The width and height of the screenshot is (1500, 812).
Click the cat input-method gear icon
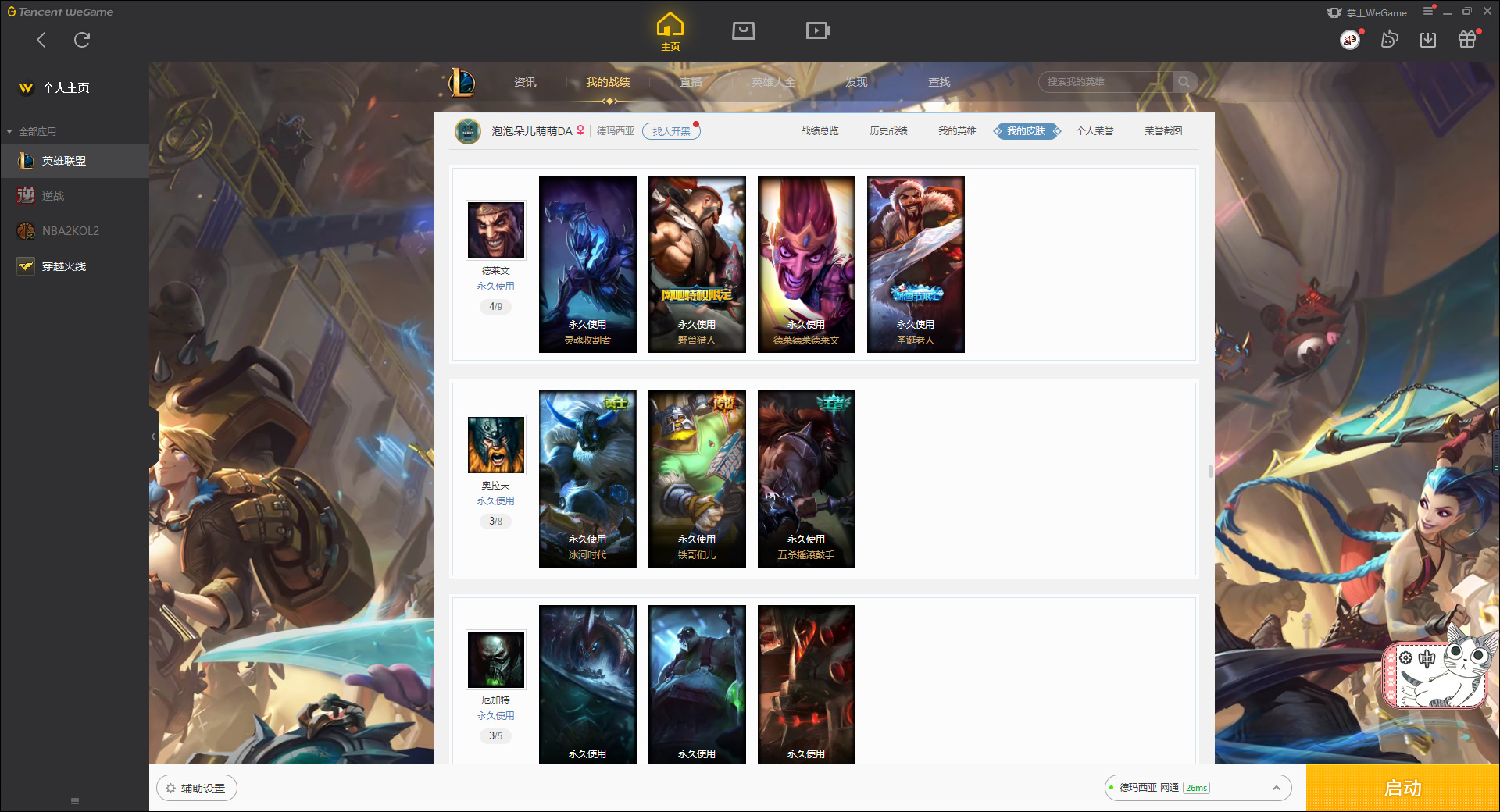[x=1405, y=657]
